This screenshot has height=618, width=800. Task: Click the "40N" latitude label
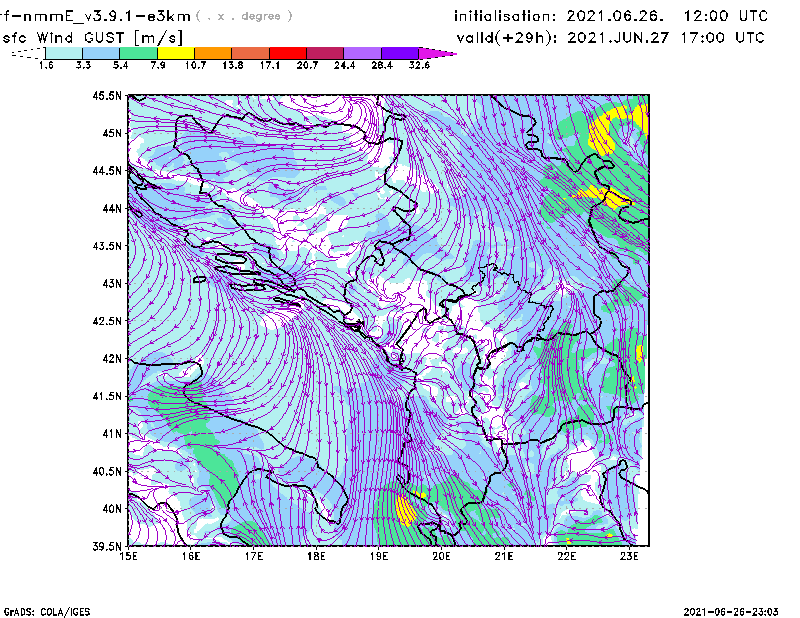coord(112,509)
